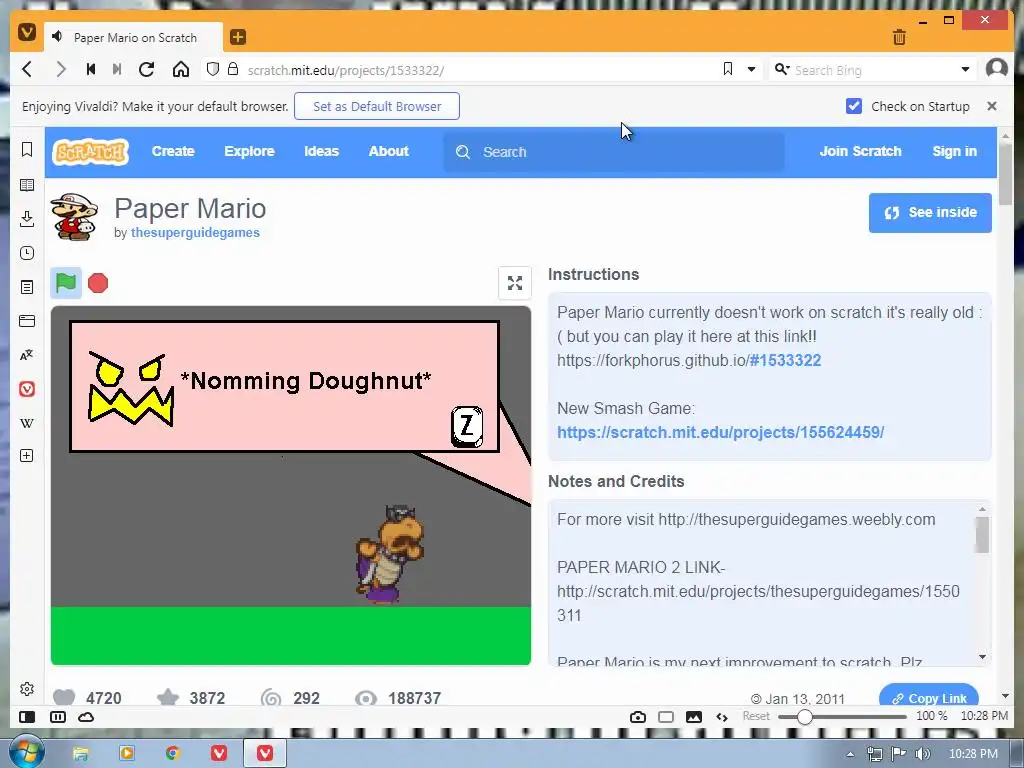Go forward with the forward arrow
This screenshot has height=768, width=1024.
(61, 69)
